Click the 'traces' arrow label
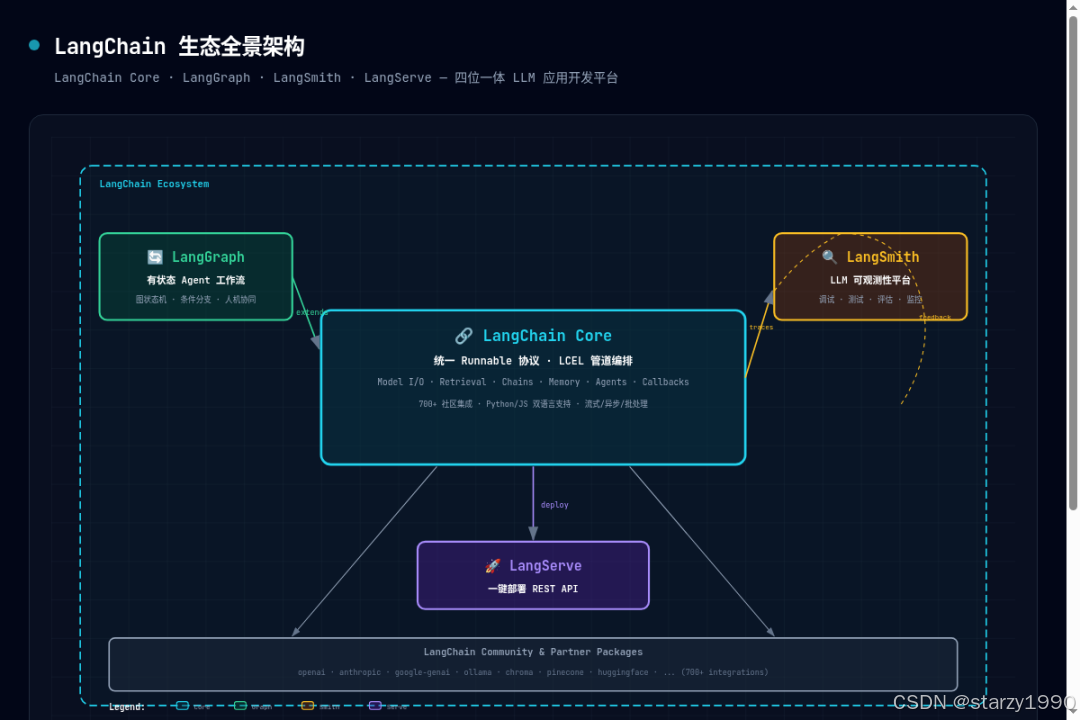The height and width of the screenshot is (720, 1080). 761,327
